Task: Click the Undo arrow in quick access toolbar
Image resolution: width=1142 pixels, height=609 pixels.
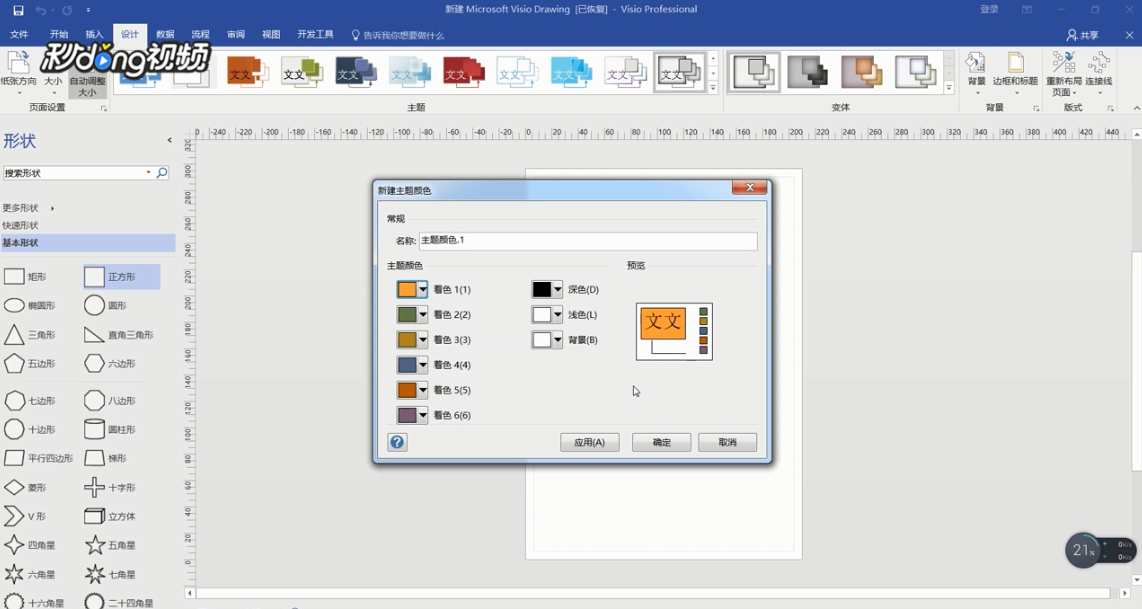Action: click(41, 10)
